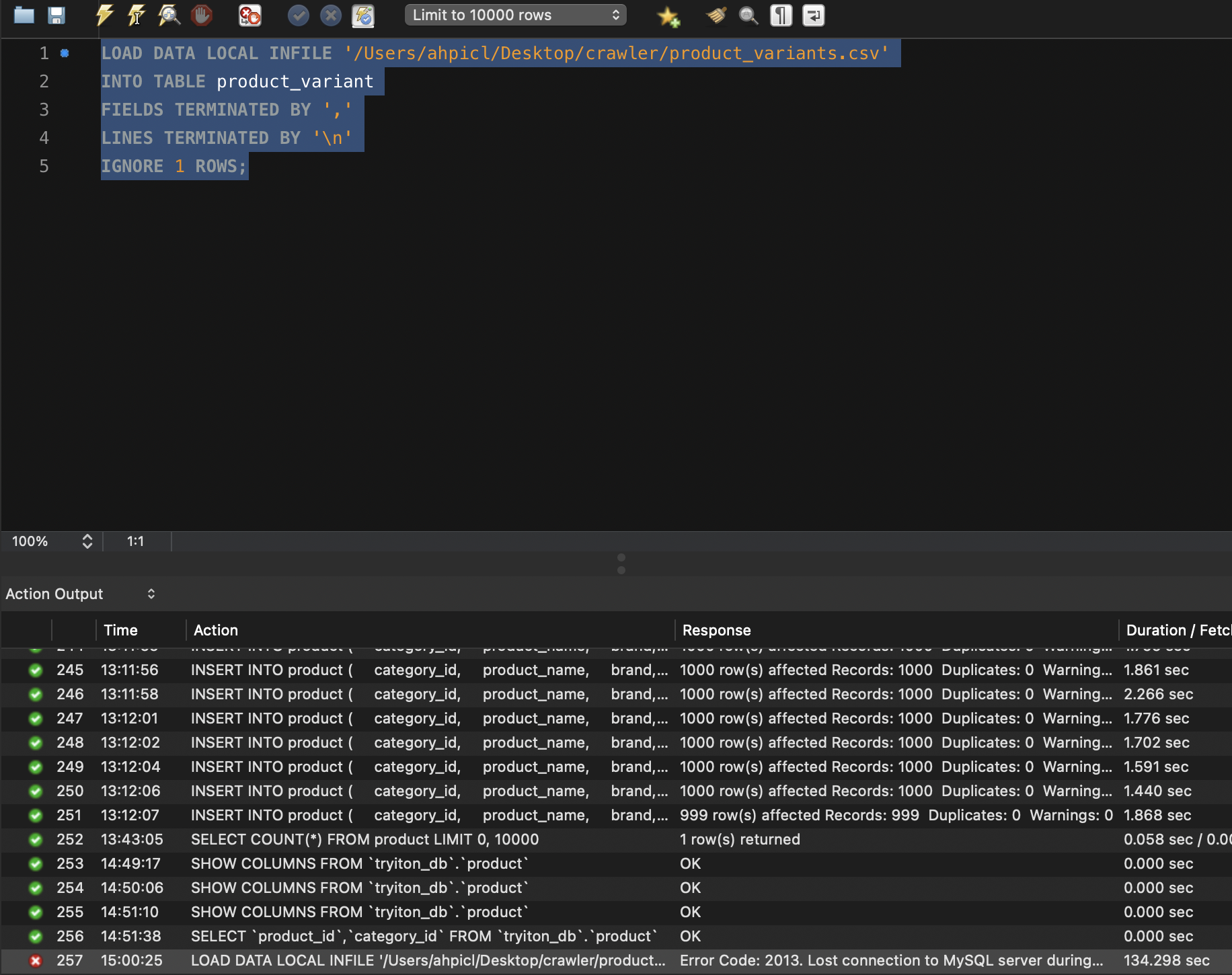Click the 1.591 sec duration in row 249
Screen dimensions: 1232x975
(1156, 767)
